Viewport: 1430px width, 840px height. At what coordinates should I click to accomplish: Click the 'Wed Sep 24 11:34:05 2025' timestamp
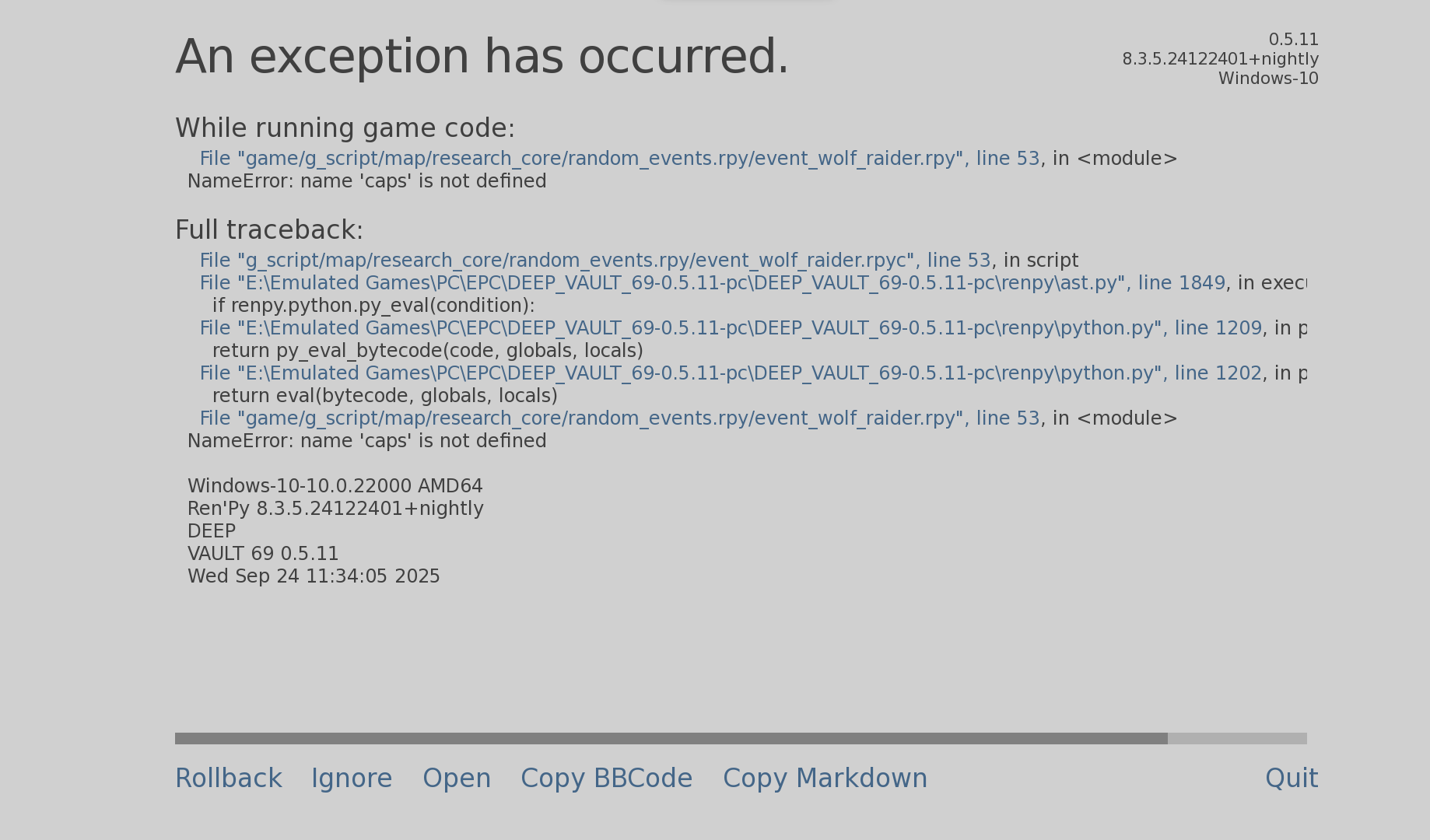[x=314, y=576]
